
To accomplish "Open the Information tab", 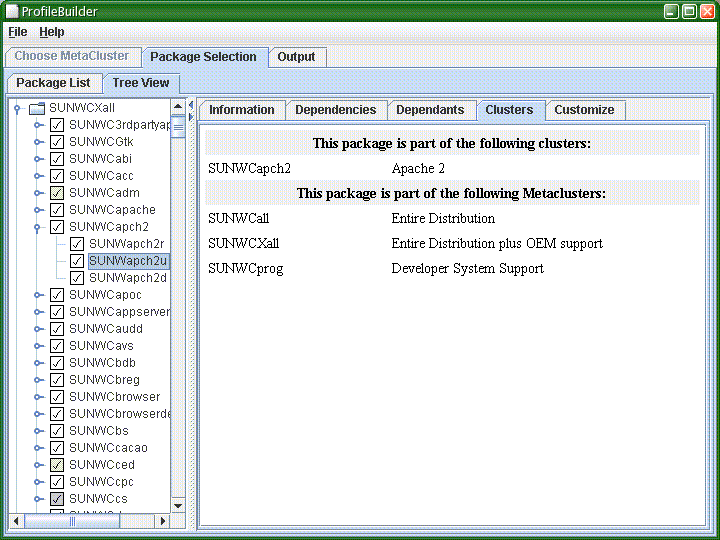I will [x=242, y=110].
